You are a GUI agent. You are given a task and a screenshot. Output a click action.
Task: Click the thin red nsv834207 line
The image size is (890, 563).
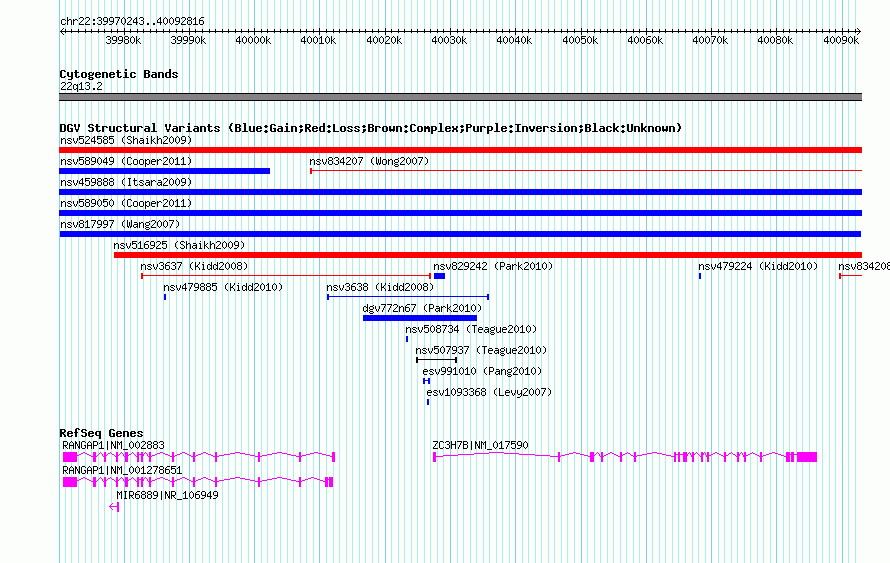(x=586, y=171)
